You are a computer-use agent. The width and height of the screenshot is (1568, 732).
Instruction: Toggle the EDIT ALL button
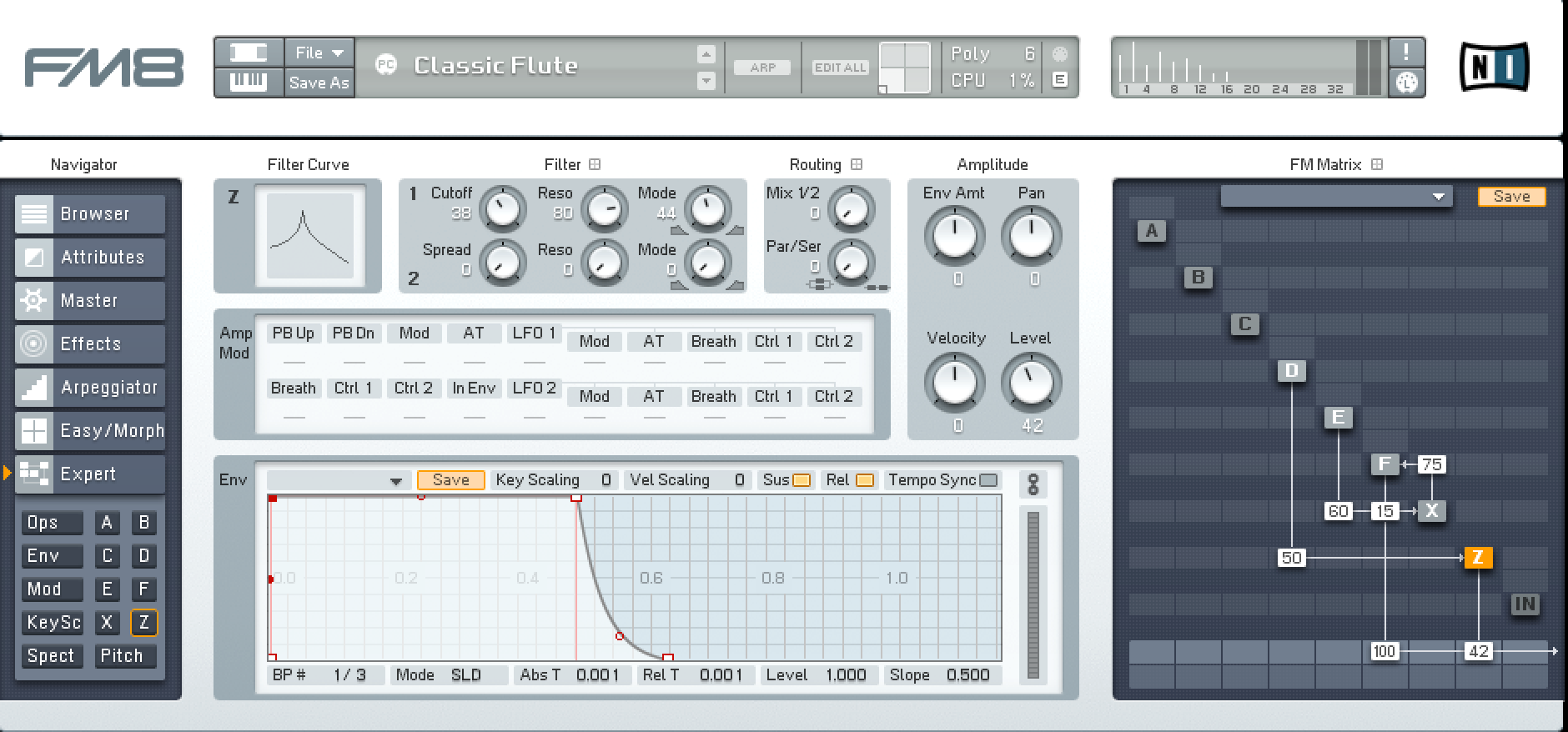pyautogui.click(x=841, y=68)
